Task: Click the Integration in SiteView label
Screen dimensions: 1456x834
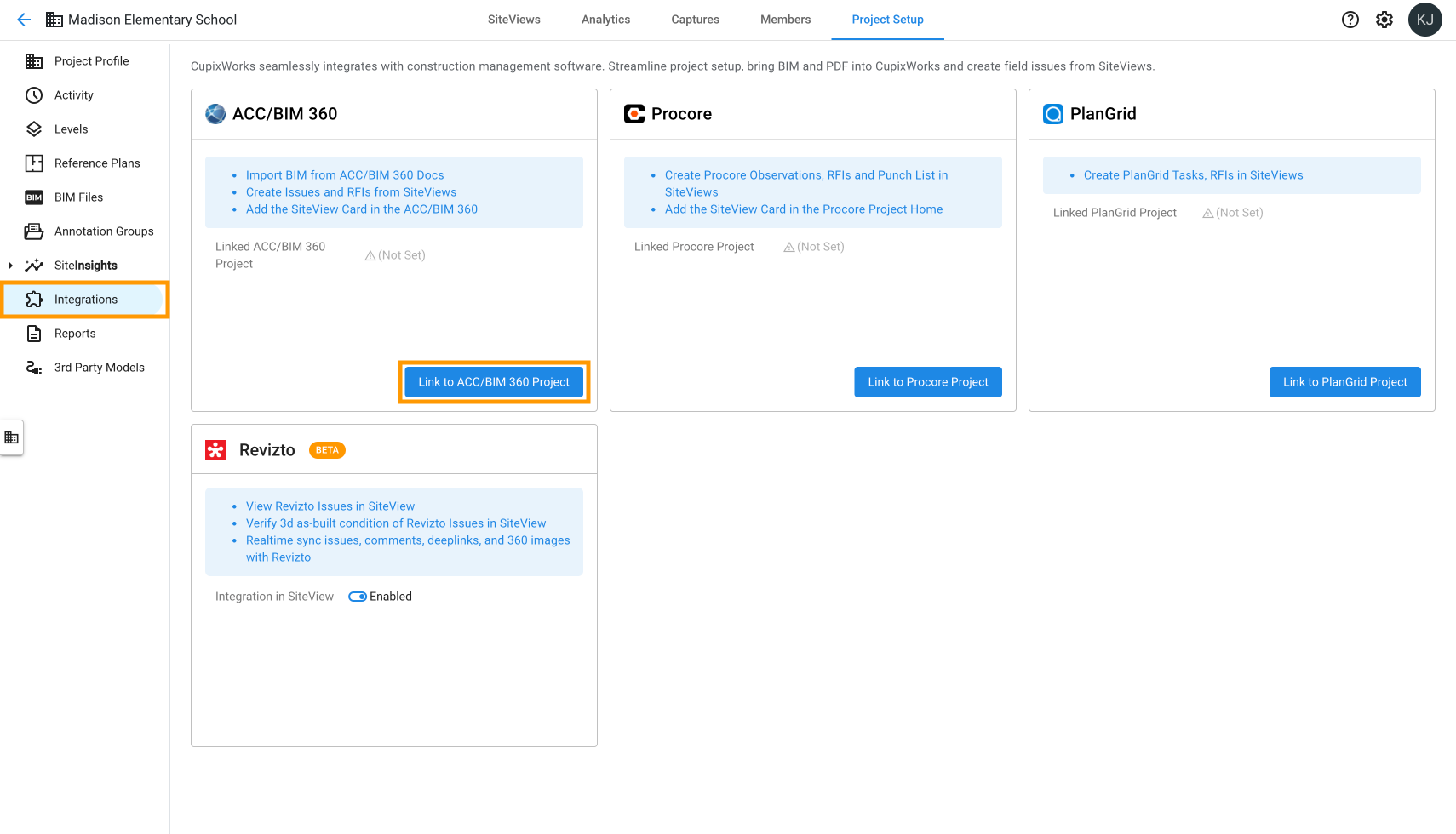Action: click(x=274, y=597)
